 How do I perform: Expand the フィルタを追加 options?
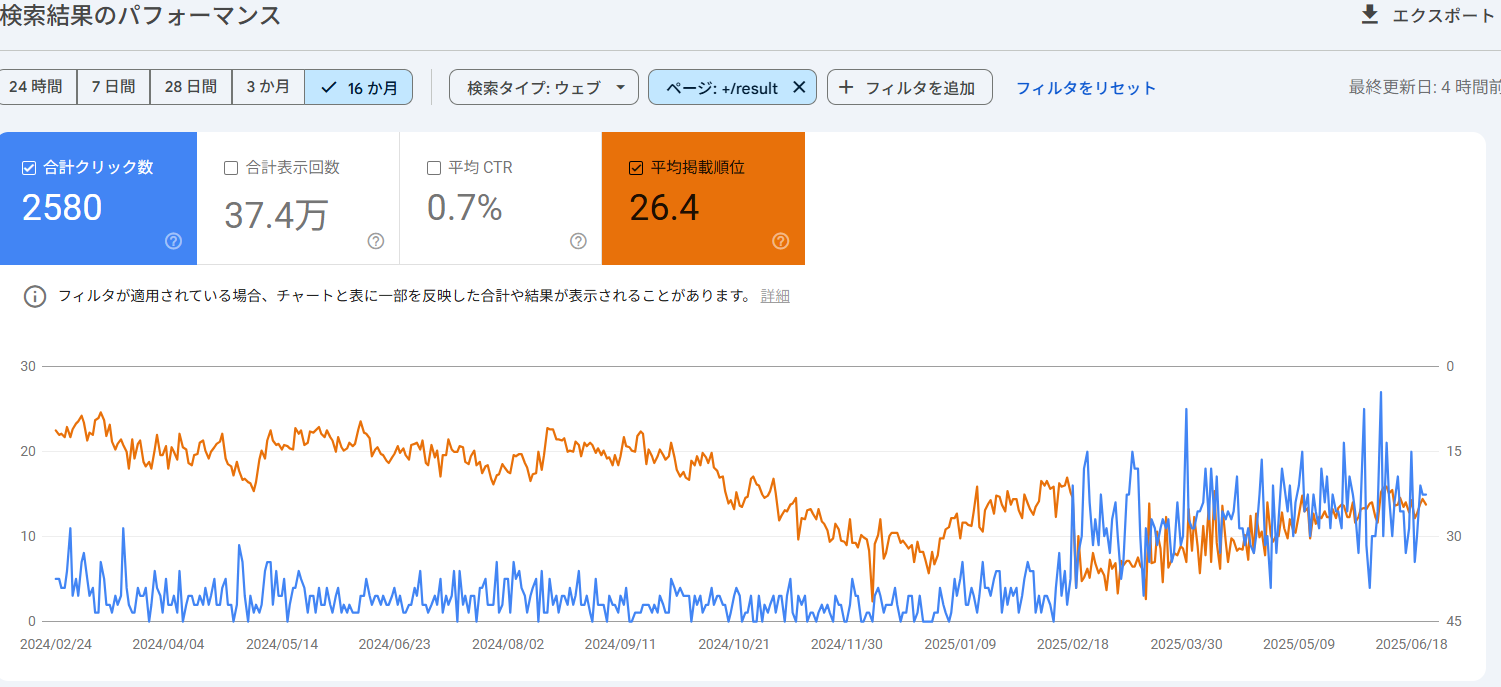coord(909,87)
